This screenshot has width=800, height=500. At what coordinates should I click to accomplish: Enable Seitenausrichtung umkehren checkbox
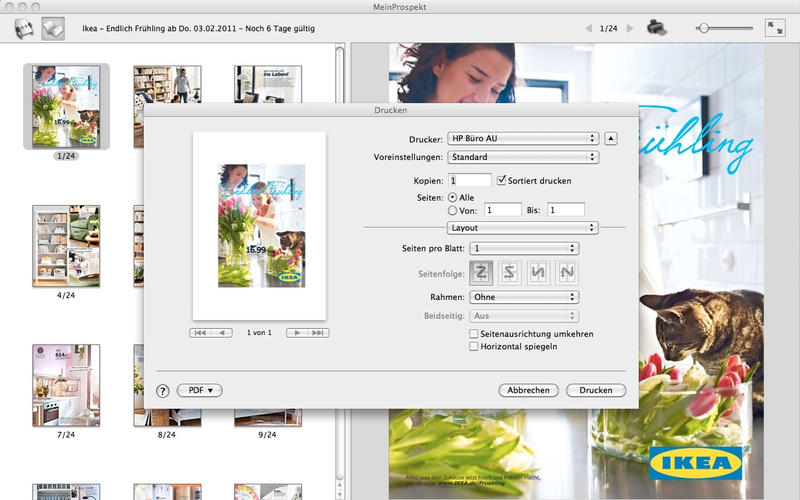[x=473, y=334]
